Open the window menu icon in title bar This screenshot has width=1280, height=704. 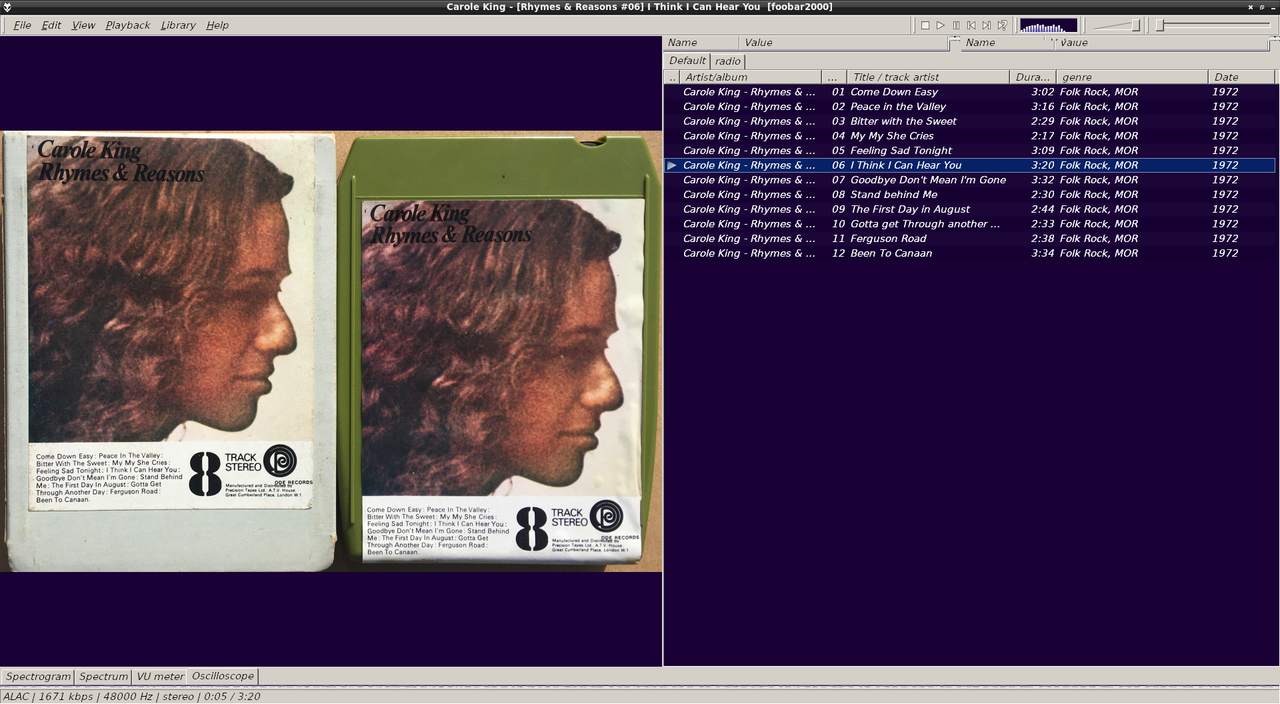(x=6, y=7)
